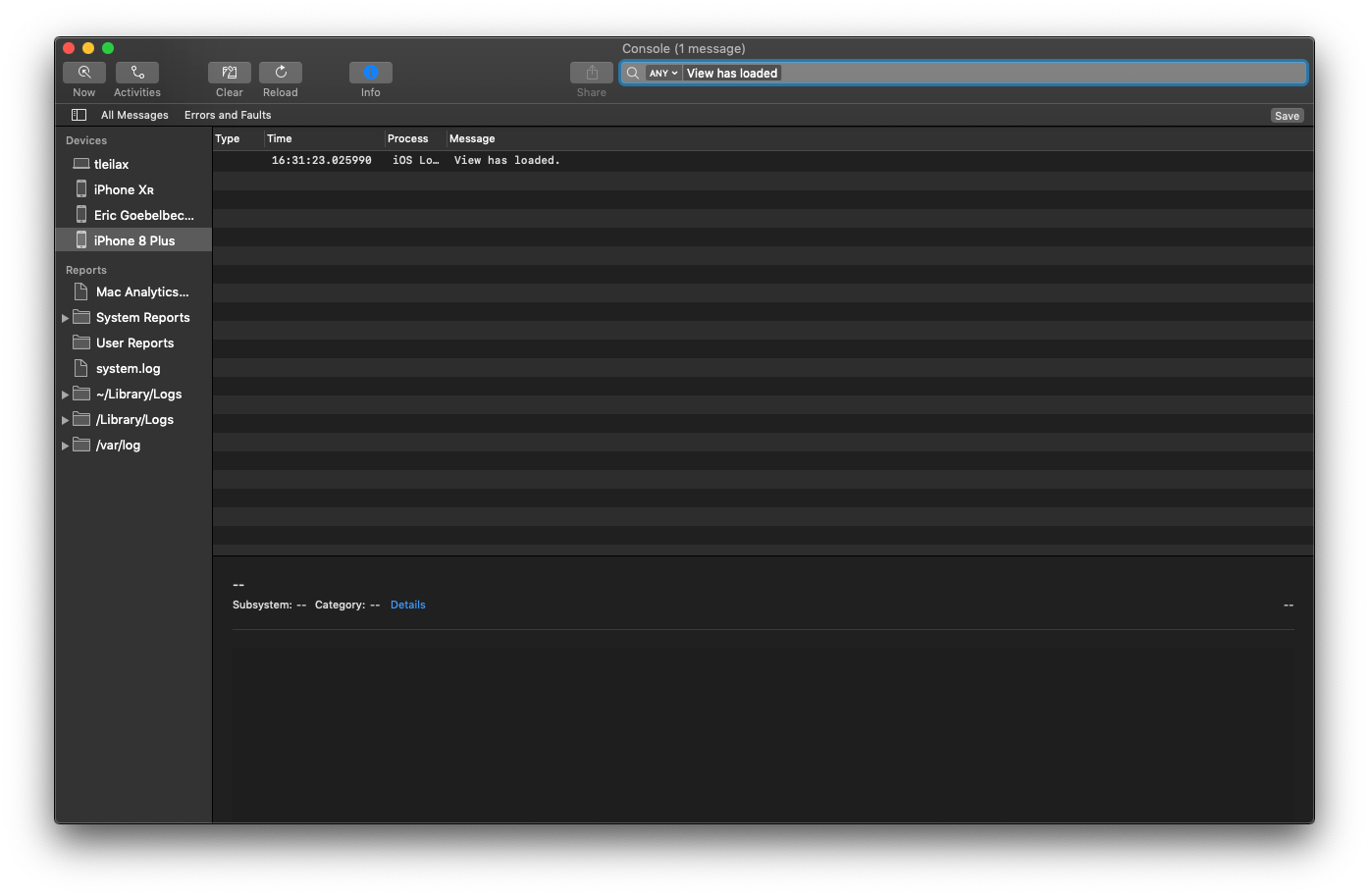Viewport: 1369px width, 896px height.
Task: Open the Activities view
Action: coord(137,73)
